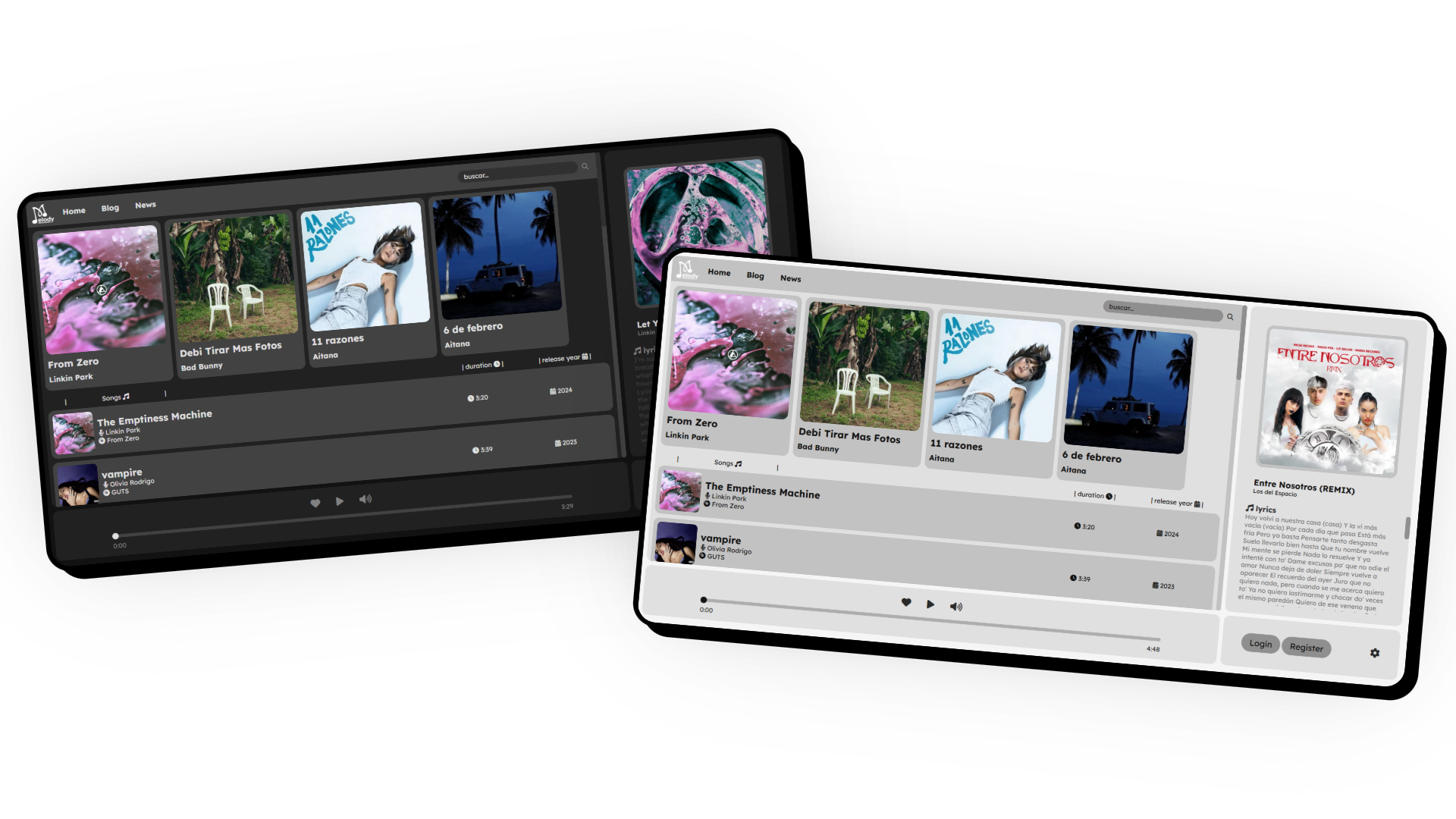Click 2023 release year in light mockup

(1163, 585)
